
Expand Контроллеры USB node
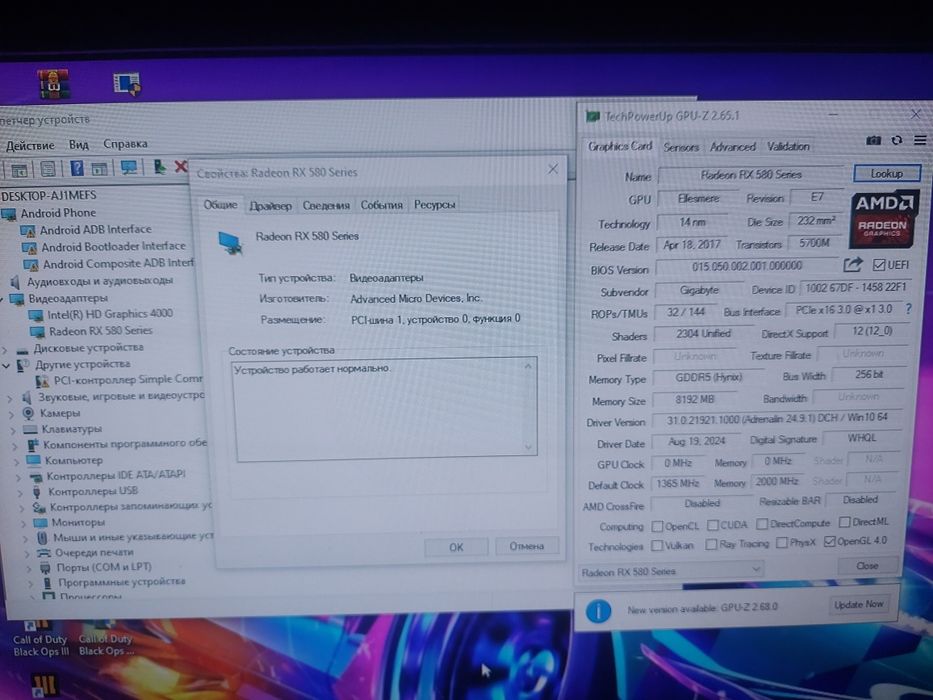coord(21,493)
